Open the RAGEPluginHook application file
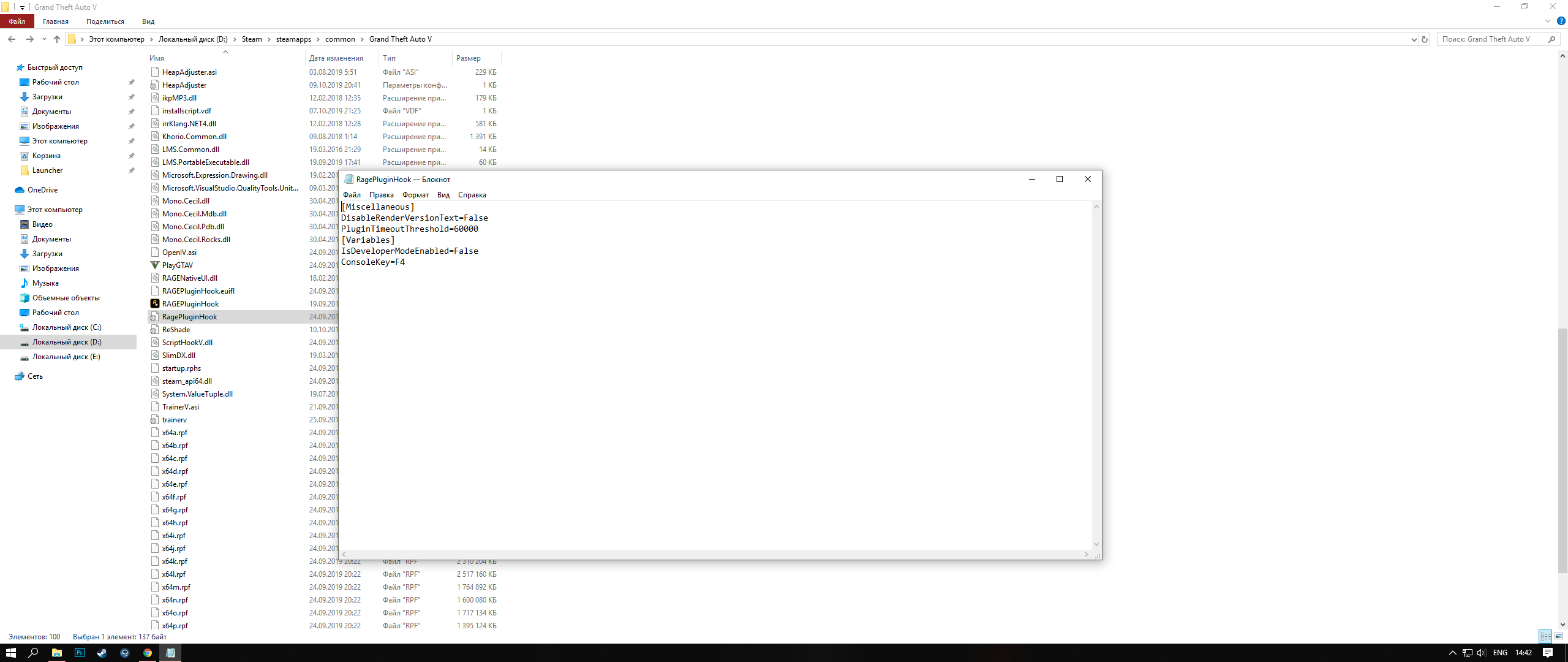Image resolution: width=1568 pixels, height=662 pixels. [x=190, y=304]
